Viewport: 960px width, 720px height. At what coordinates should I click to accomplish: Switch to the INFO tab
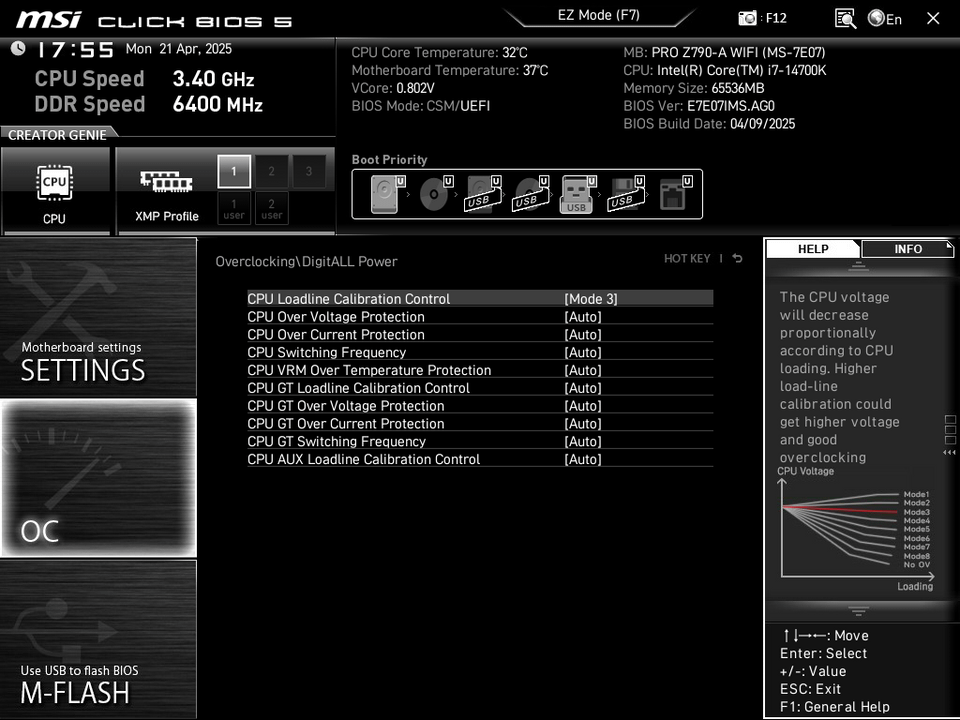click(907, 249)
